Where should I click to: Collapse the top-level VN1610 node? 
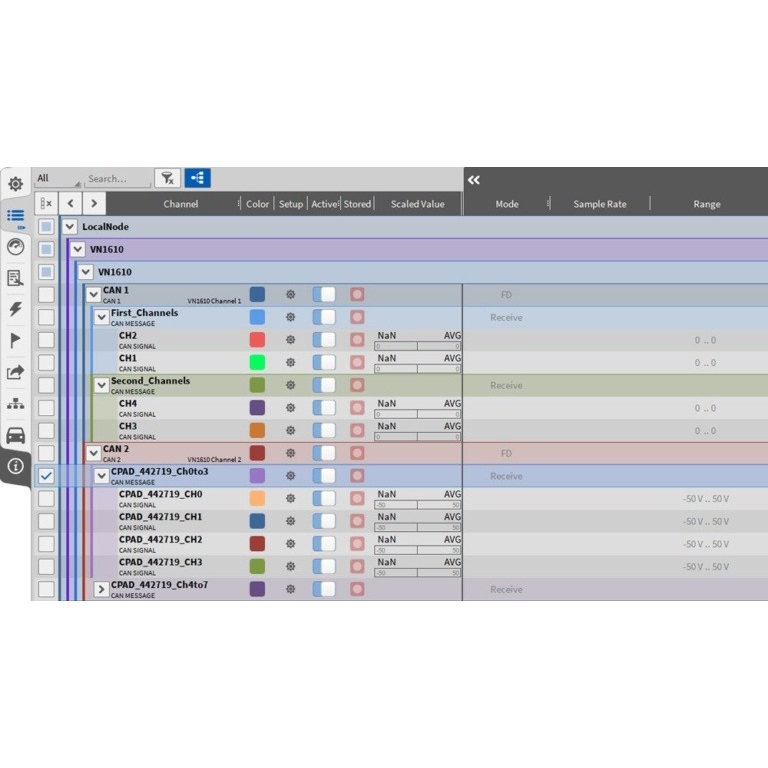[x=77, y=249]
